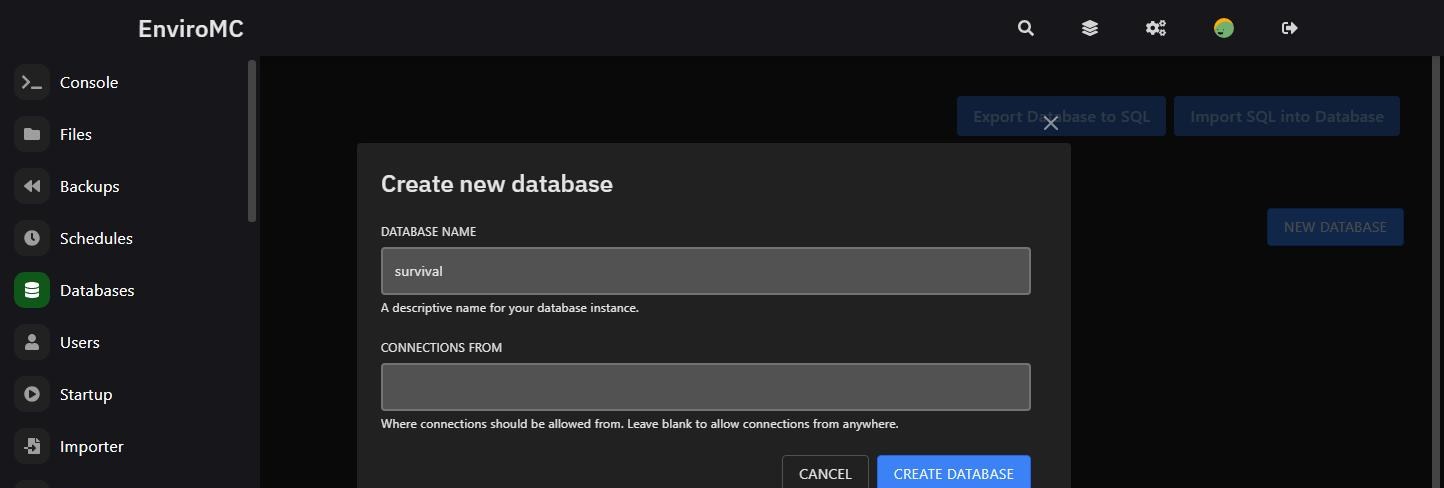Go to the Files page

[76, 134]
